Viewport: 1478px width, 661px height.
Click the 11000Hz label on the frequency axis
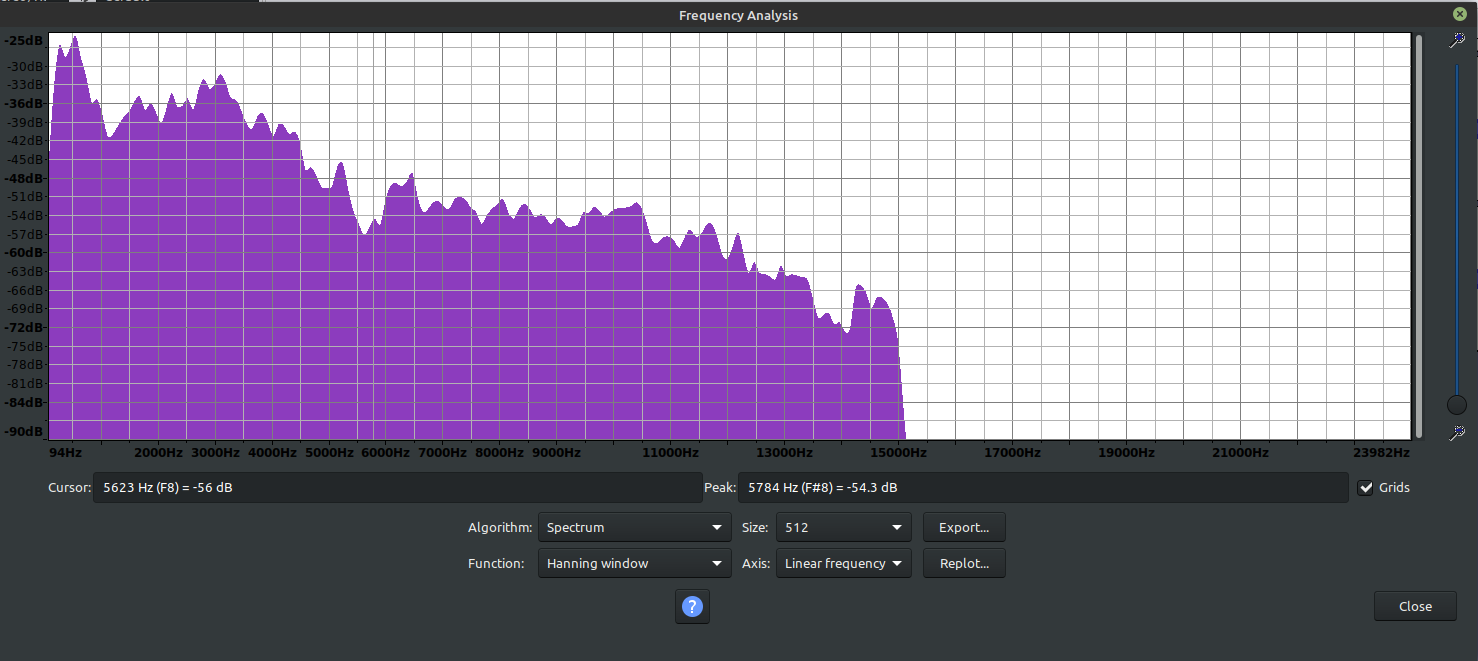(669, 452)
